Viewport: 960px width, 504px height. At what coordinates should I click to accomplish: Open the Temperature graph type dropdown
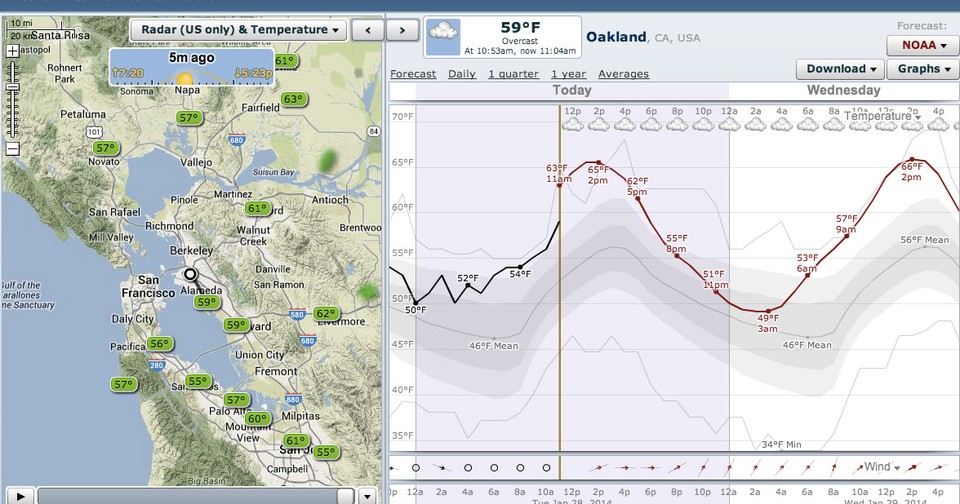click(x=884, y=116)
